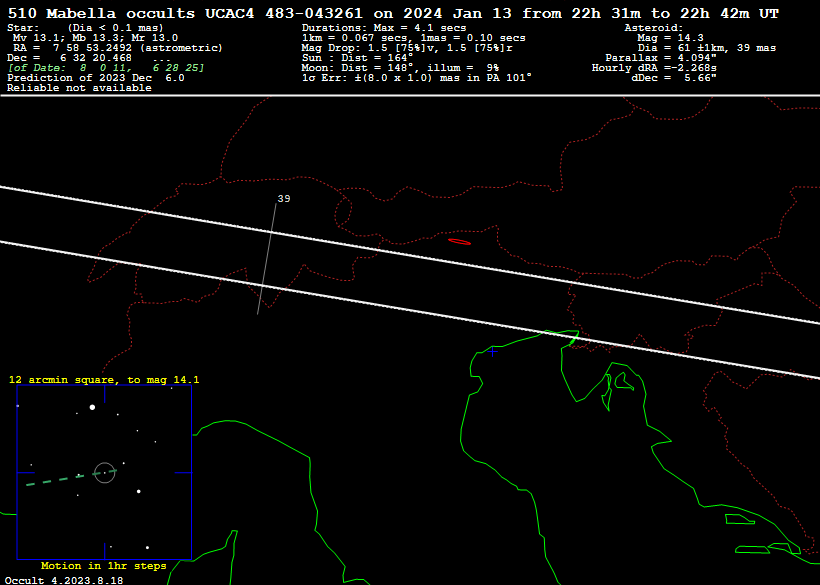The width and height of the screenshot is (820, 585).
Task: Click 'Mag Drop: 1.5 [75%]v' line
Action: pos(407,48)
